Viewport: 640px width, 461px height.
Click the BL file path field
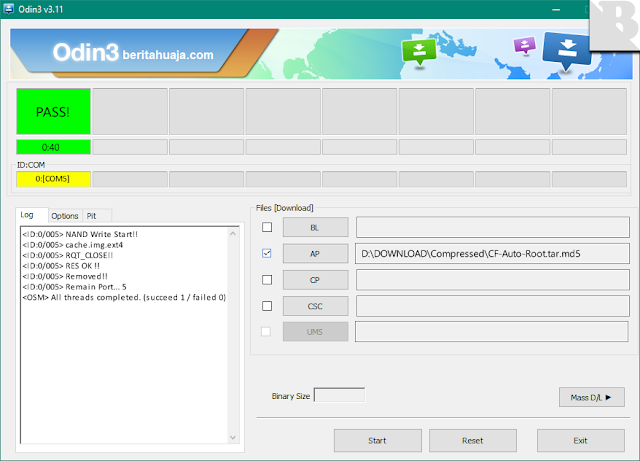(493, 227)
